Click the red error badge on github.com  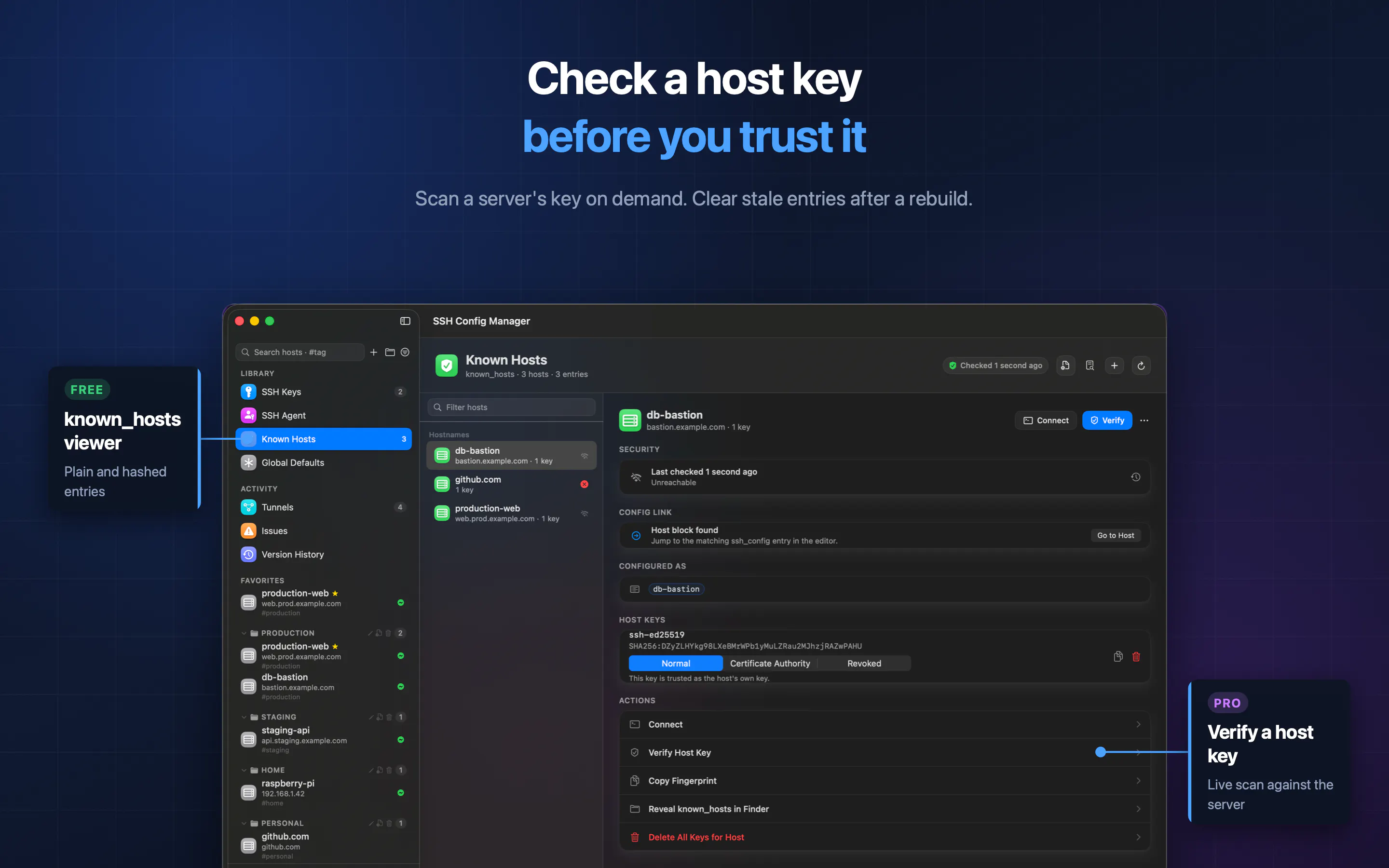[585, 485]
